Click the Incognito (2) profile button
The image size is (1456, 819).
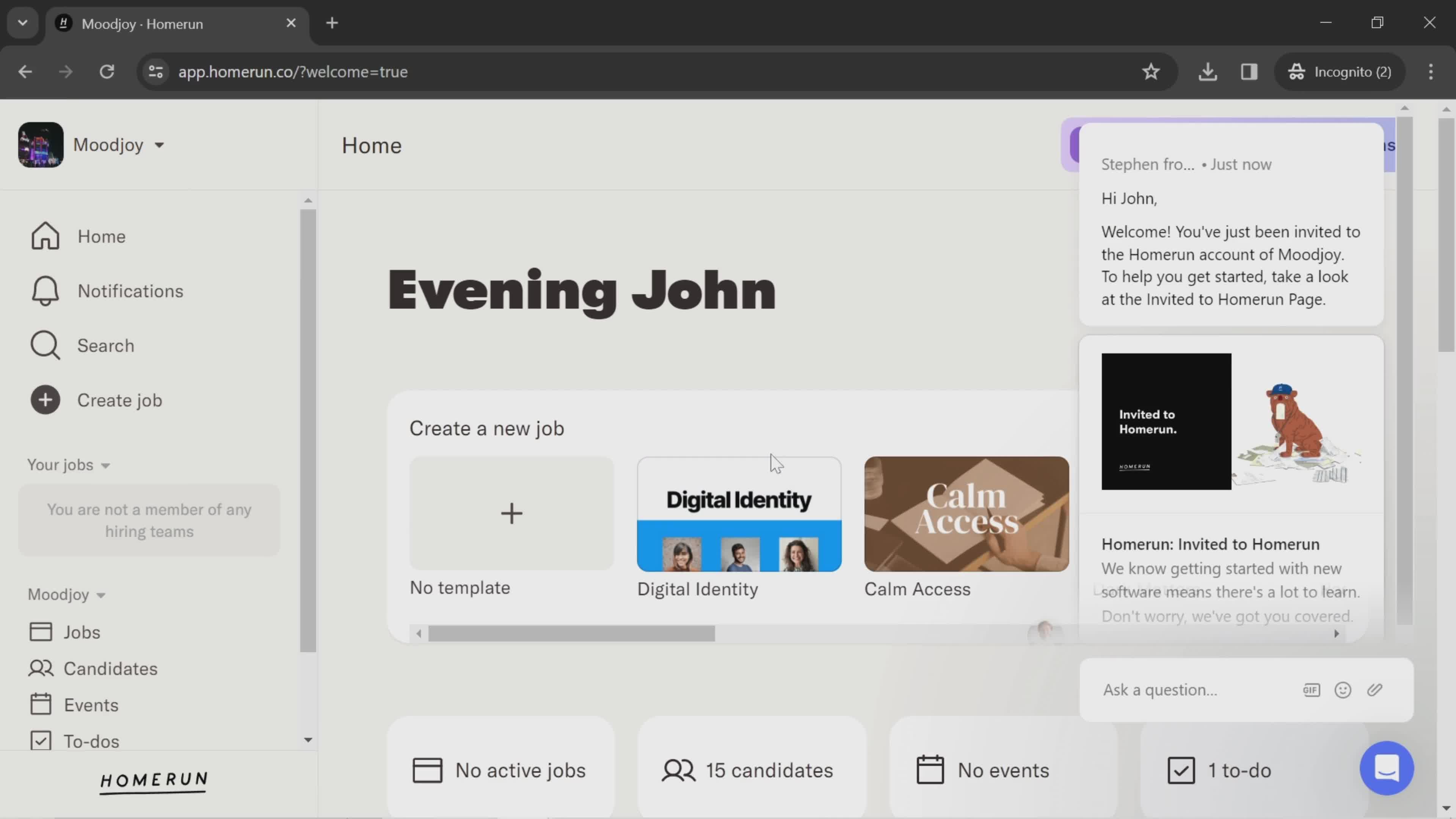1340,72
